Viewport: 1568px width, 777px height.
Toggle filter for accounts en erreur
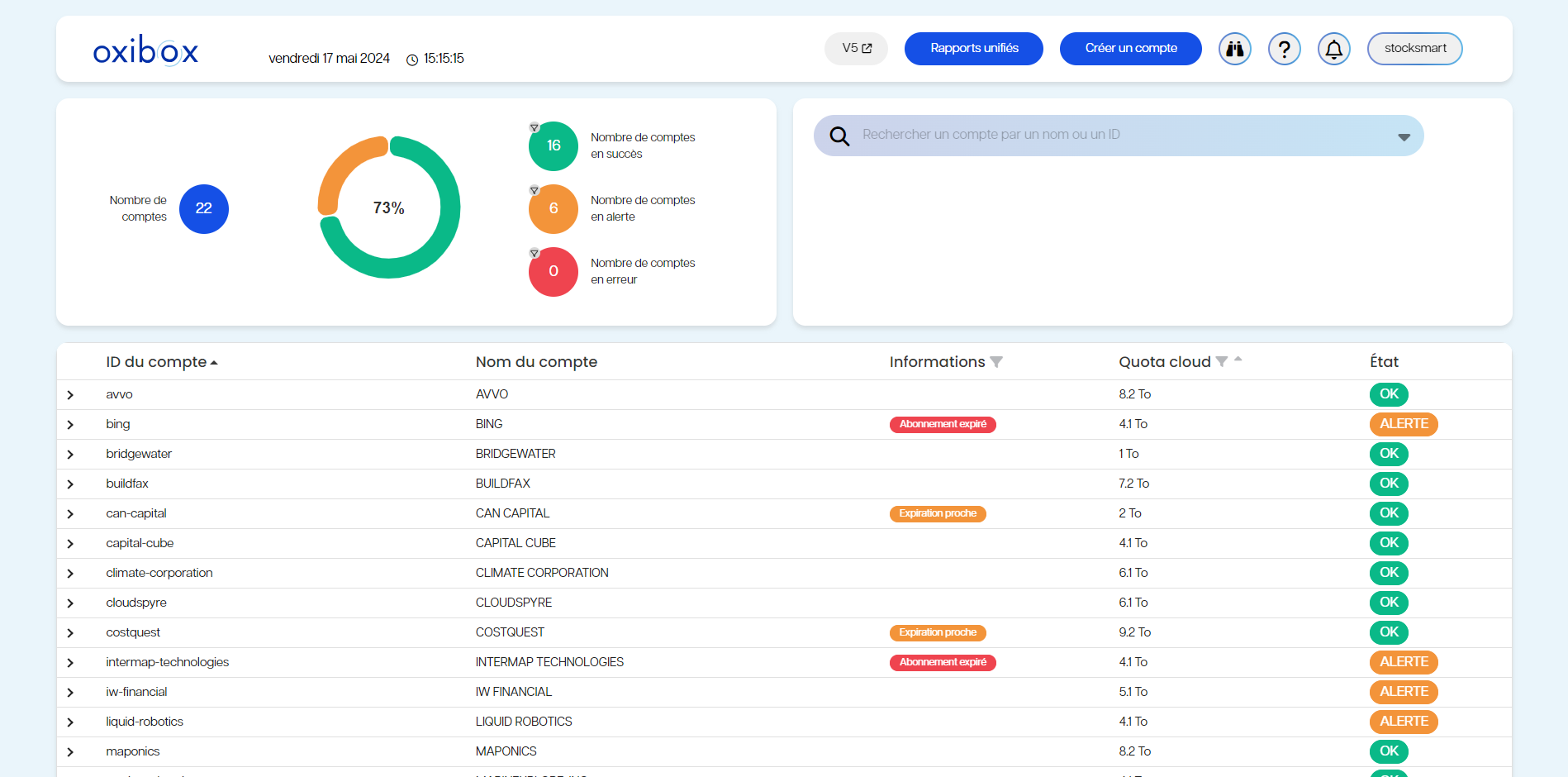535,253
